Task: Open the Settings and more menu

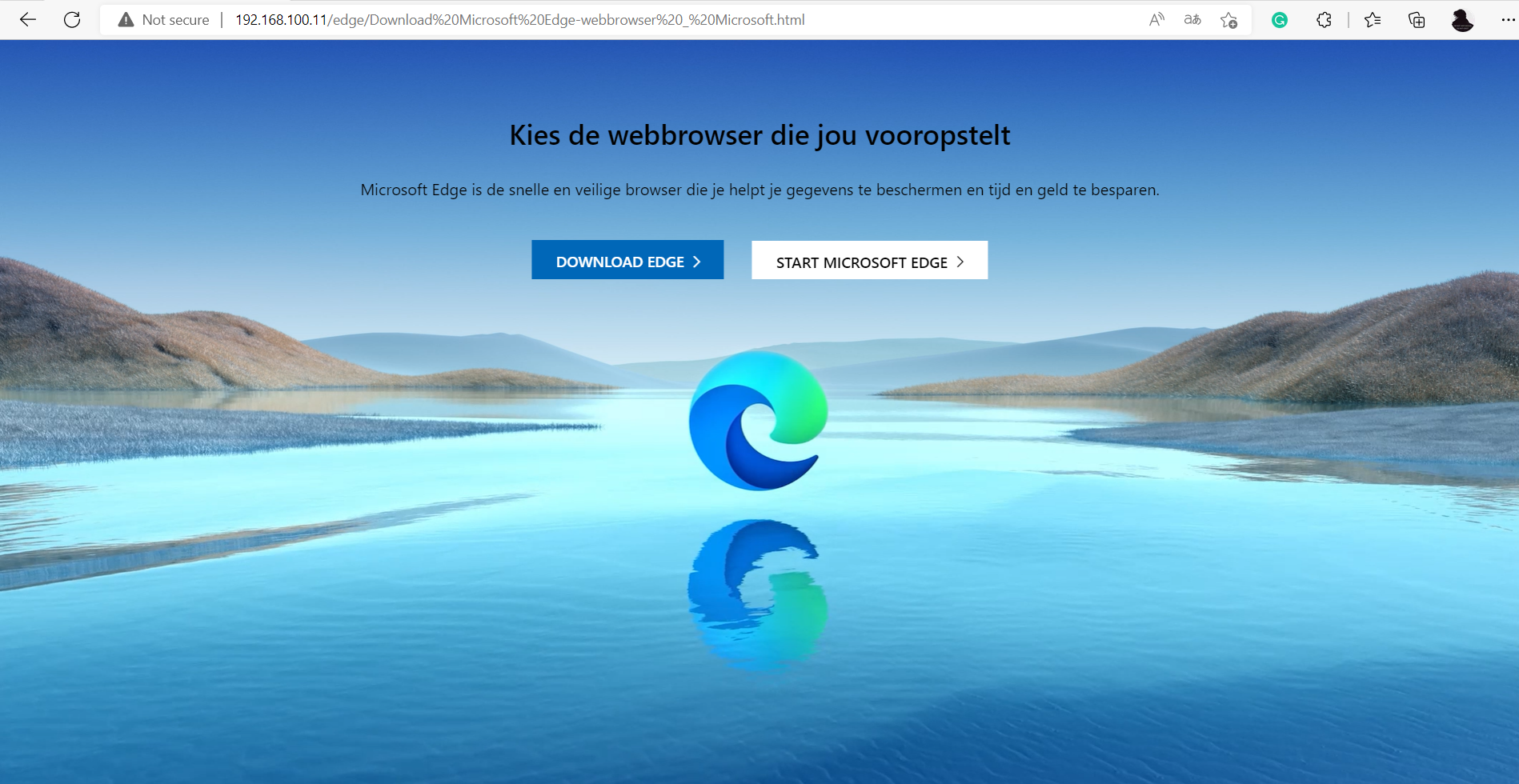Action: tap(1507, 20)
